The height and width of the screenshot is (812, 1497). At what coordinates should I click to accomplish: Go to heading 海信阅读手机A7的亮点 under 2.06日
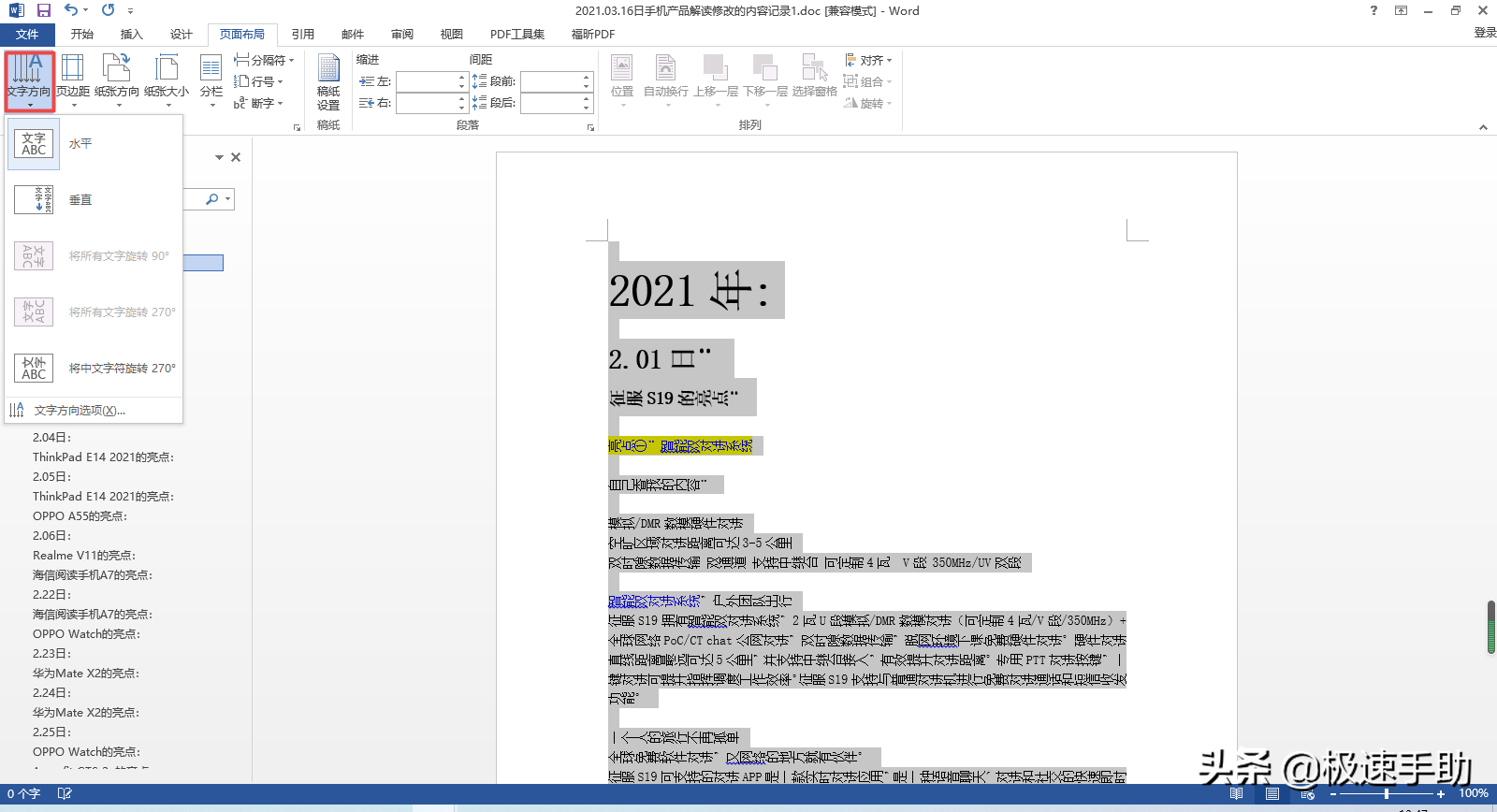93,575
